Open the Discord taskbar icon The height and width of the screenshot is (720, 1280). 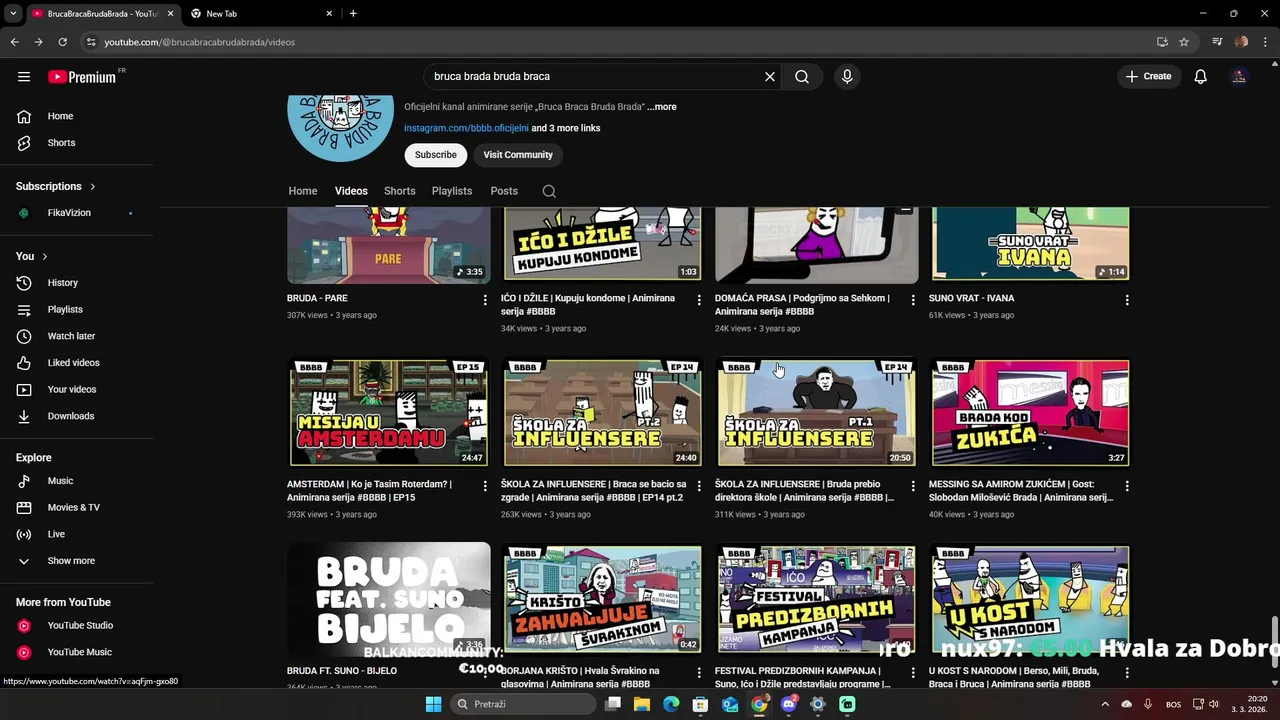788,704
